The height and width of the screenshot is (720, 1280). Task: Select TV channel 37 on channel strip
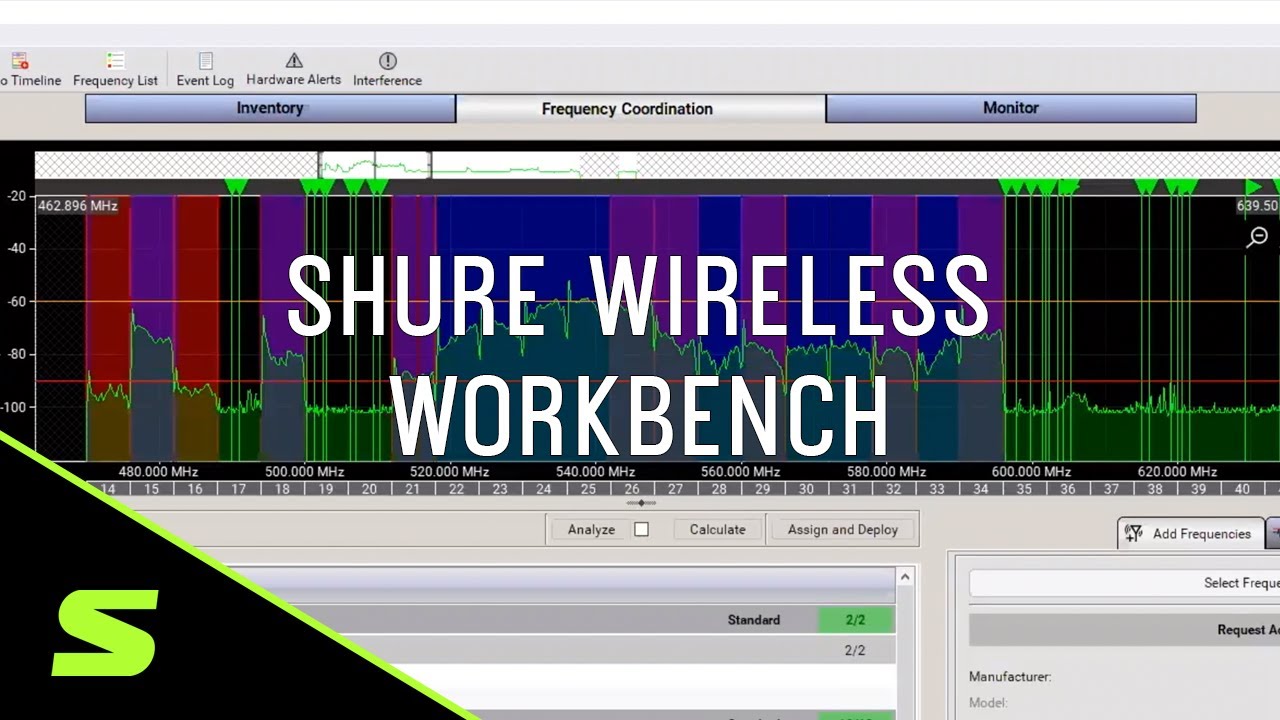(1111, 489)
